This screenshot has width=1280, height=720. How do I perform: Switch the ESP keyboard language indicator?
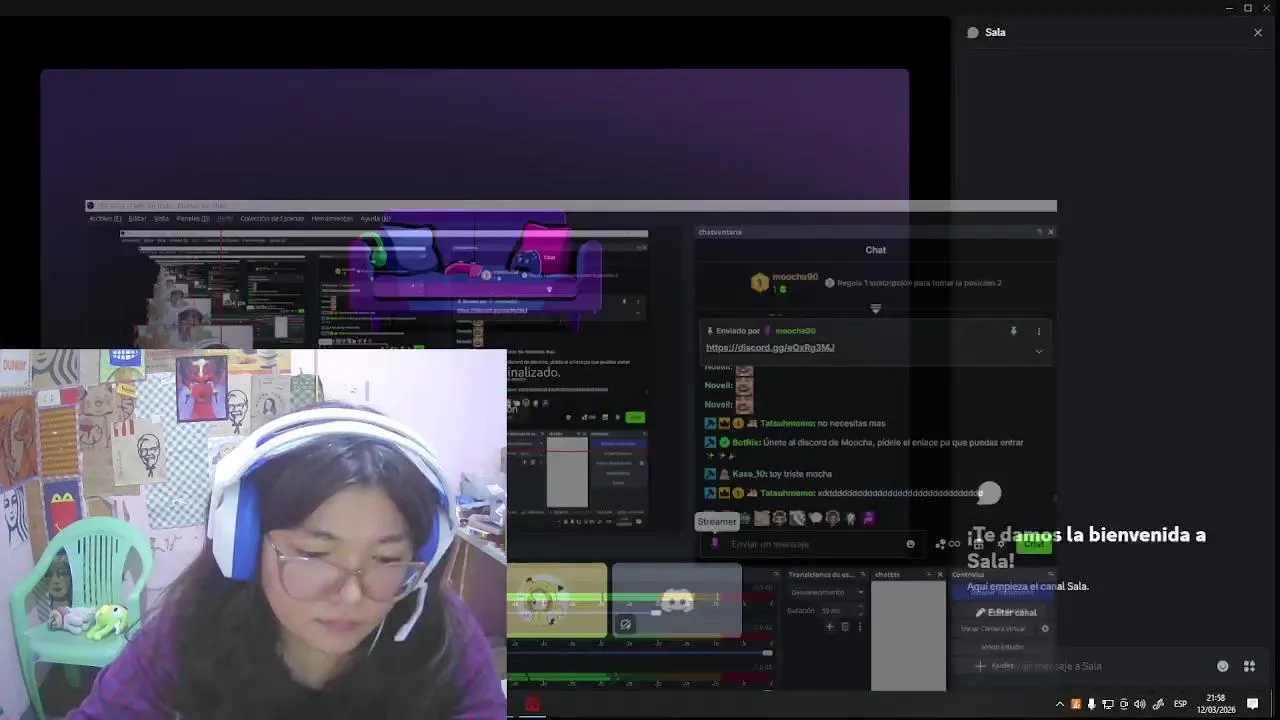(x=1180, y=704)
